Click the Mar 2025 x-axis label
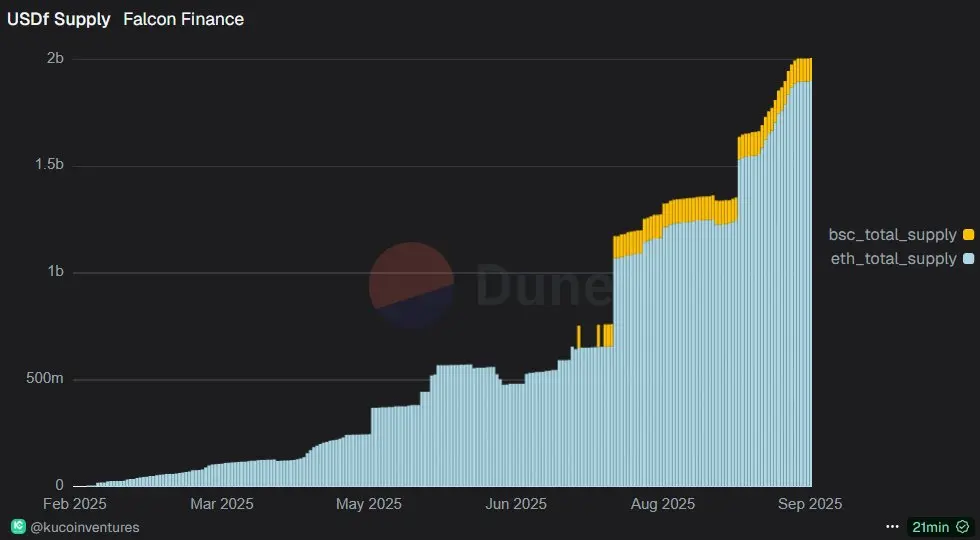980x540 pixels. coord(222,504)
